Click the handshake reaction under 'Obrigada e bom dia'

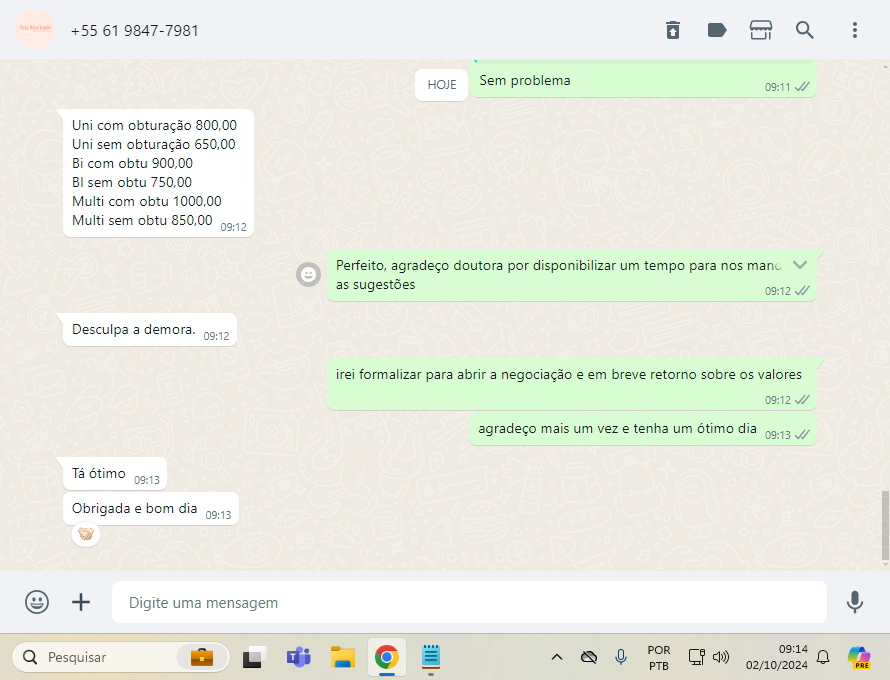pyautogui.click(x=86, y=535)
